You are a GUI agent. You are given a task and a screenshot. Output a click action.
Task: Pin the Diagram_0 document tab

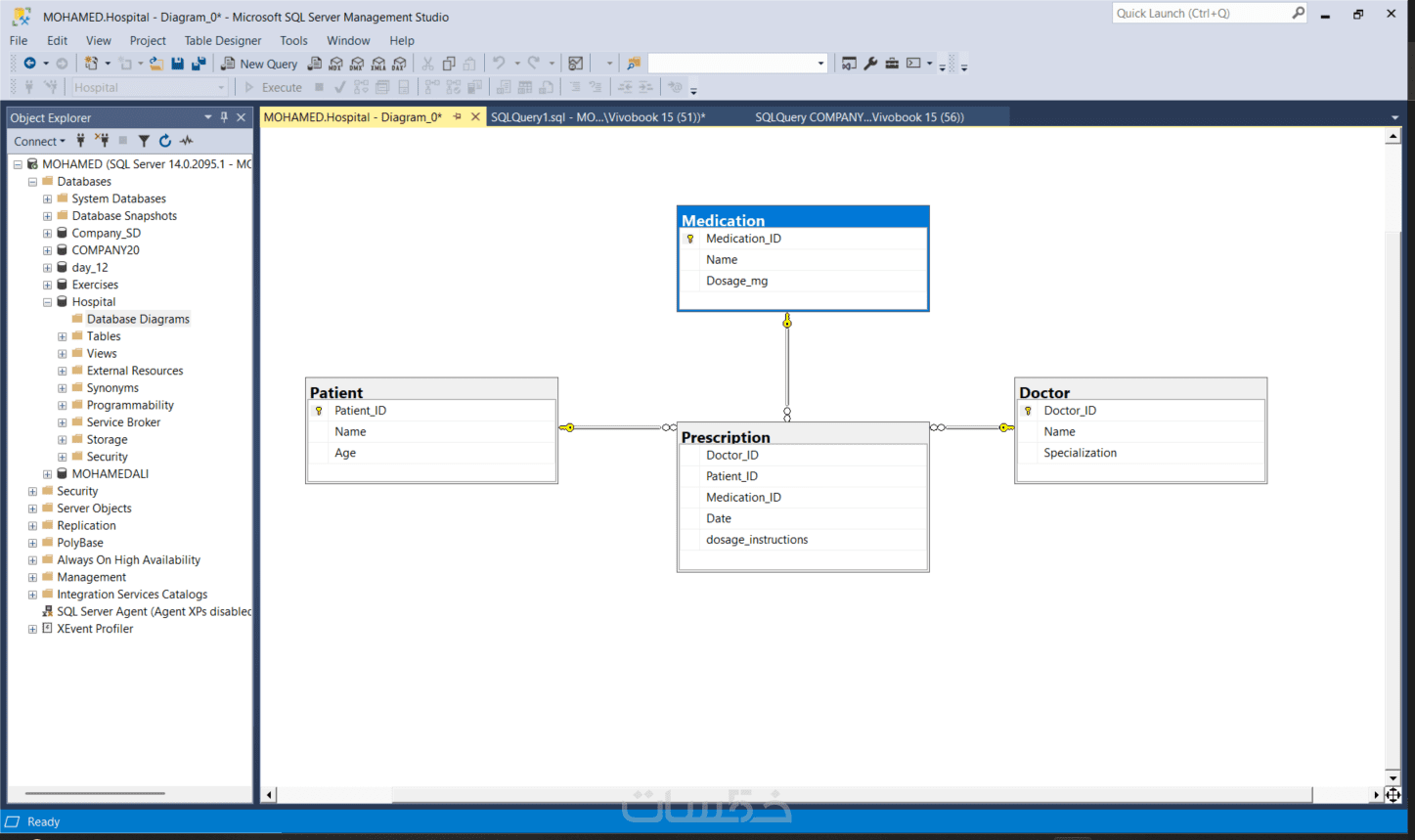pos(458,117)
